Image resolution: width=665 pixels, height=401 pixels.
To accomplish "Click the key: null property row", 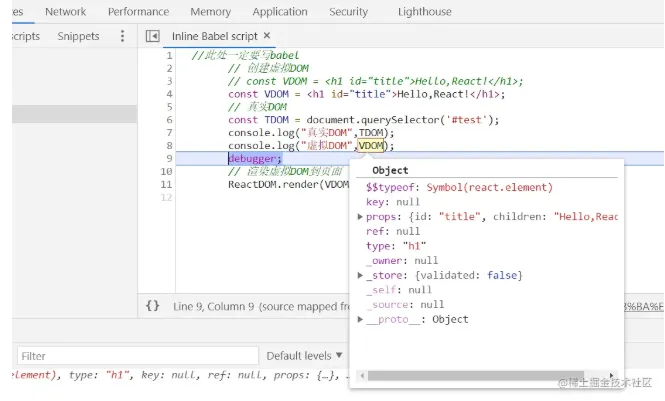I will click(x=393, y=202).
